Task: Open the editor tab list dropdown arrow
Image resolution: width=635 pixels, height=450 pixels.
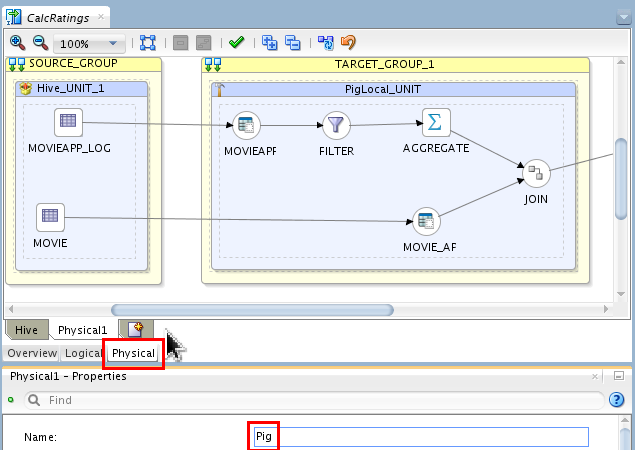Action: [623, 17]
